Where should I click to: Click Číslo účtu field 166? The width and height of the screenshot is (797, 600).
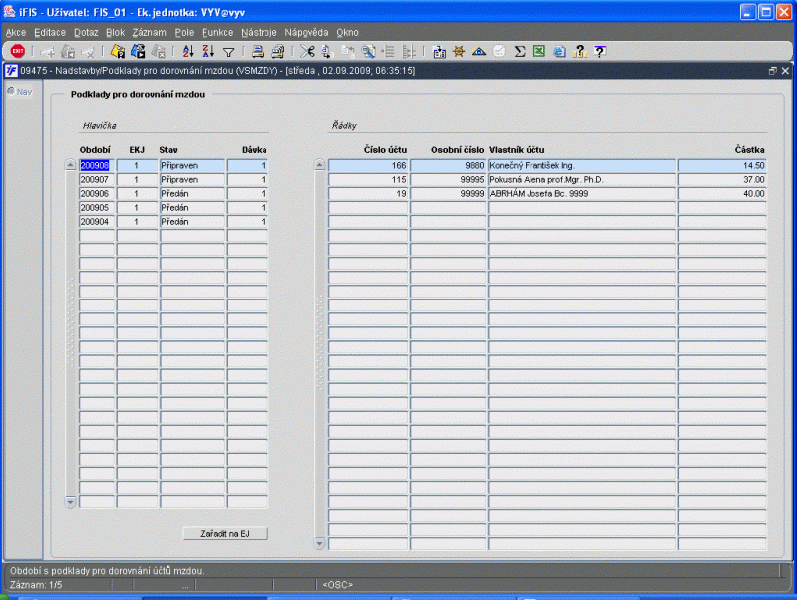[x=368, y=165]
